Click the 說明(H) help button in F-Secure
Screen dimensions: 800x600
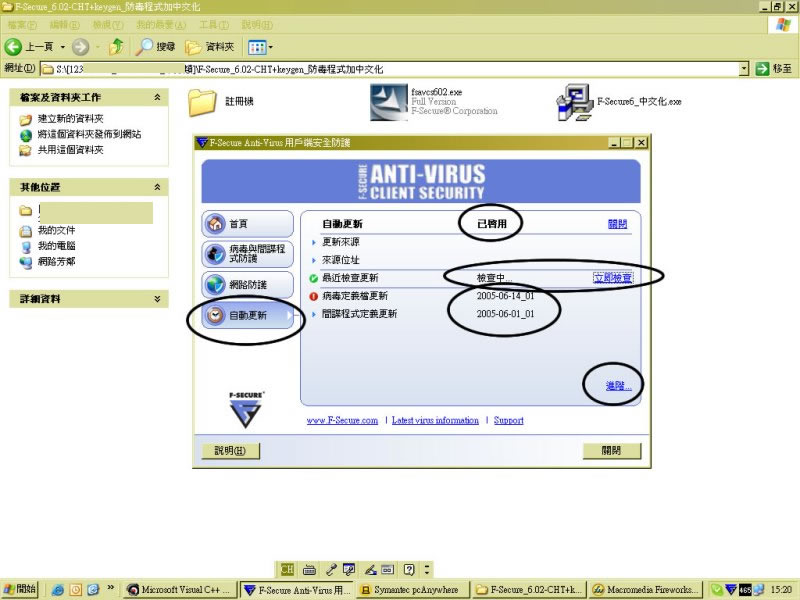[230, 451]
